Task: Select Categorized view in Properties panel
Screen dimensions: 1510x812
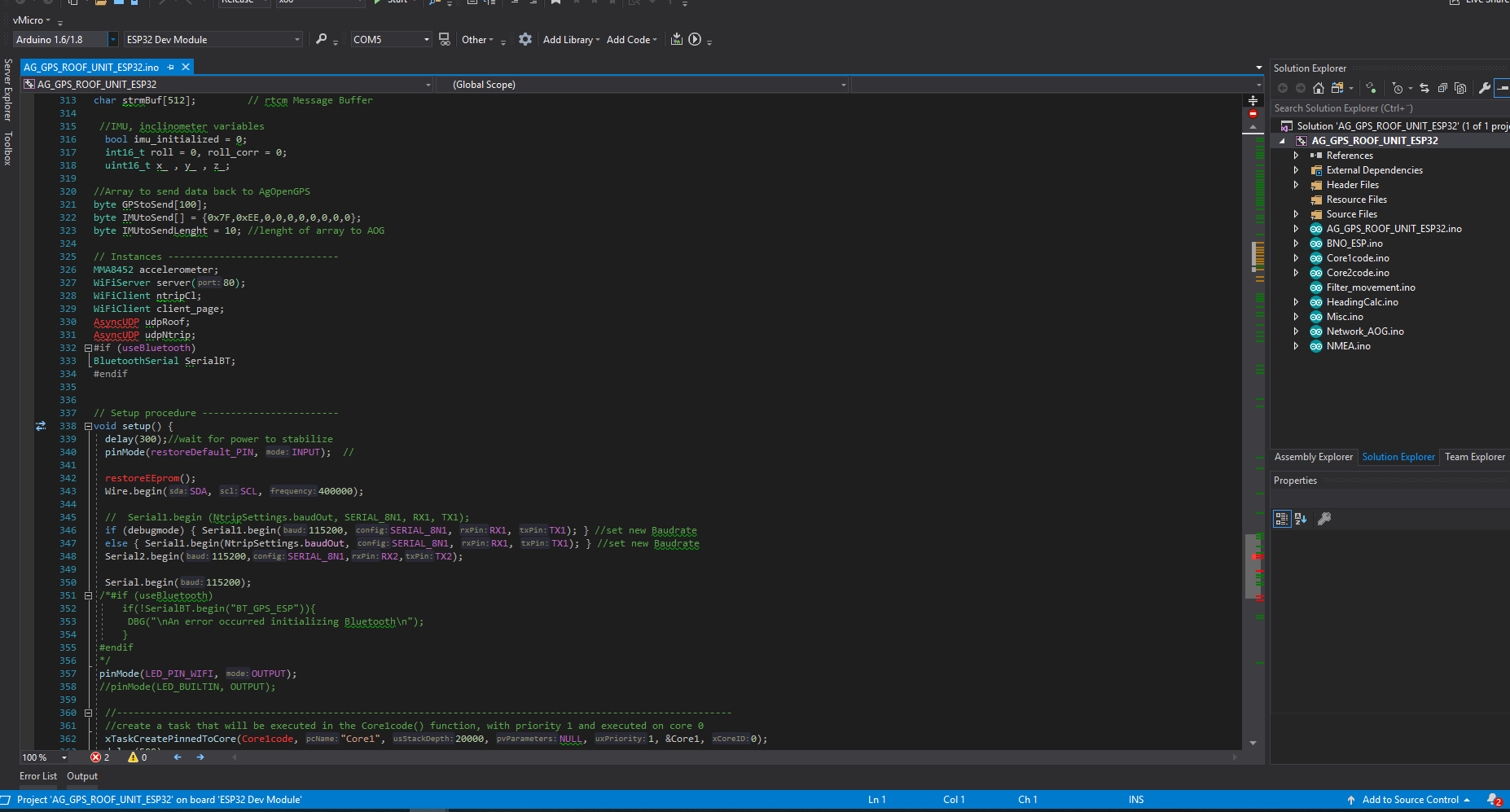Action: 1282,519
